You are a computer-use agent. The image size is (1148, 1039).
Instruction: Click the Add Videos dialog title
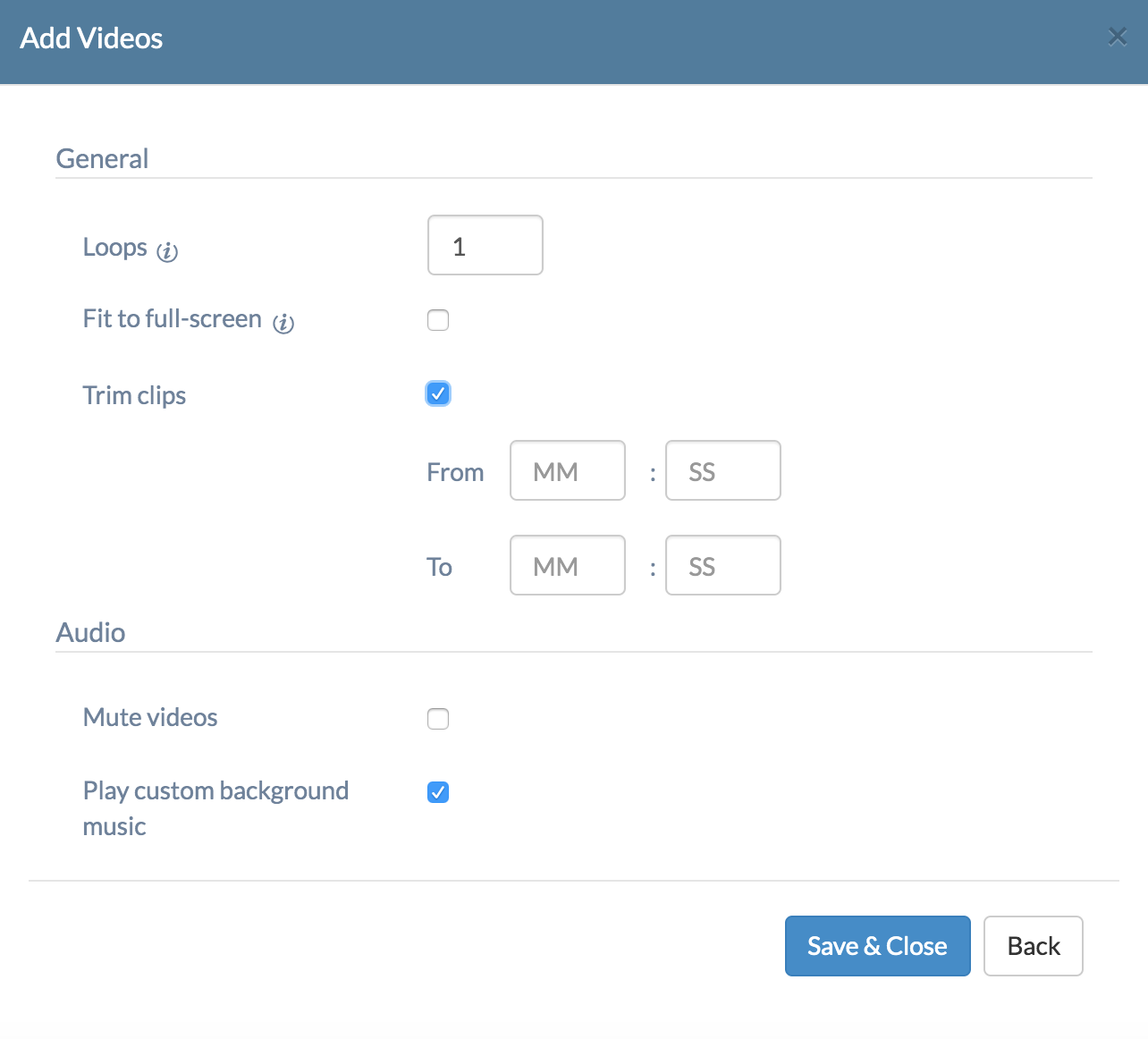[91, 38]
